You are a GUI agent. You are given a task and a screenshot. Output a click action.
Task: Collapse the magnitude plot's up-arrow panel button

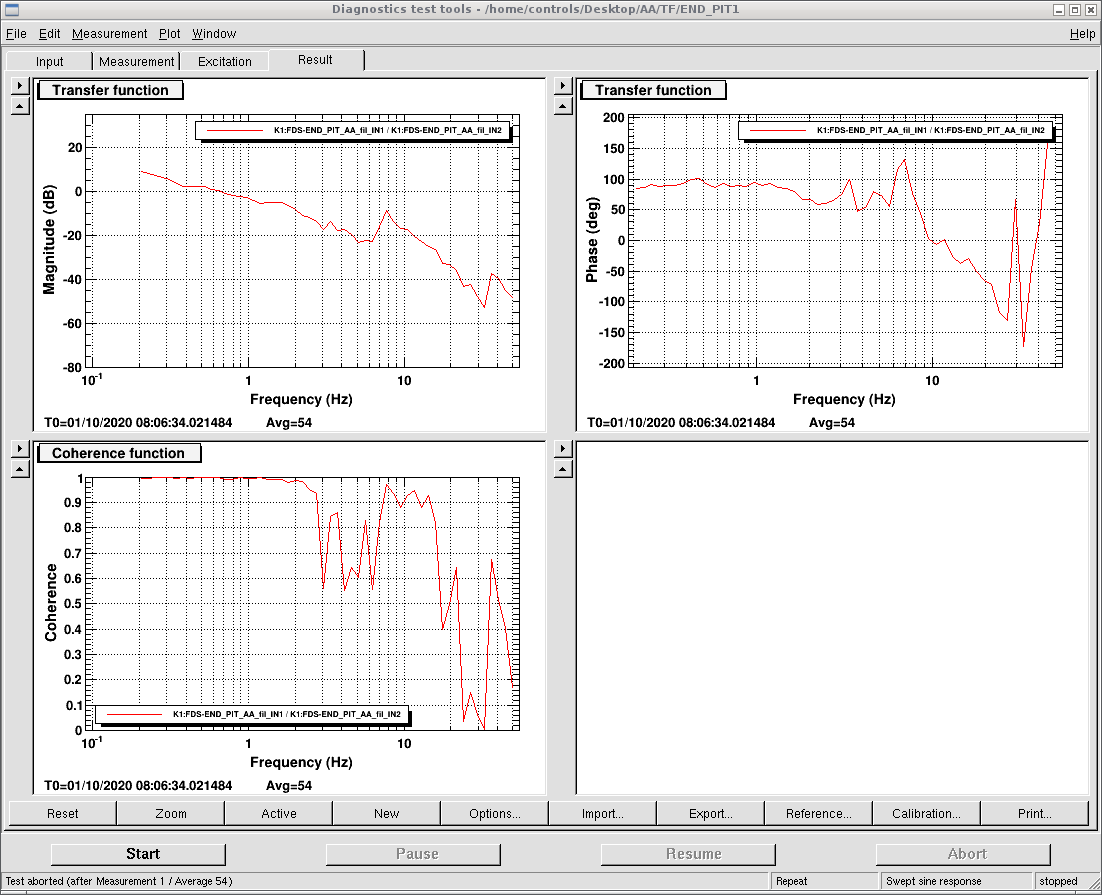(x=20, y=106)
